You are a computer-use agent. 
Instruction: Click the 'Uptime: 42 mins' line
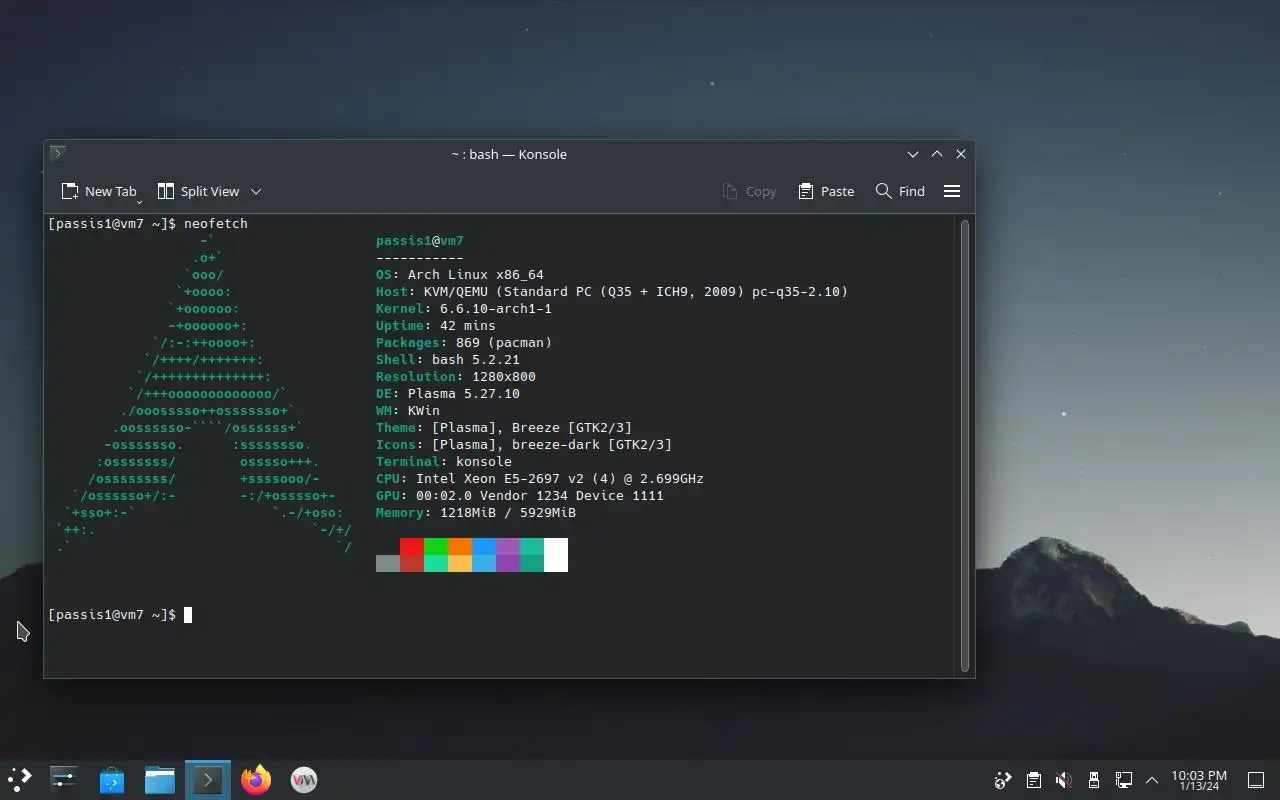point(436,326)
